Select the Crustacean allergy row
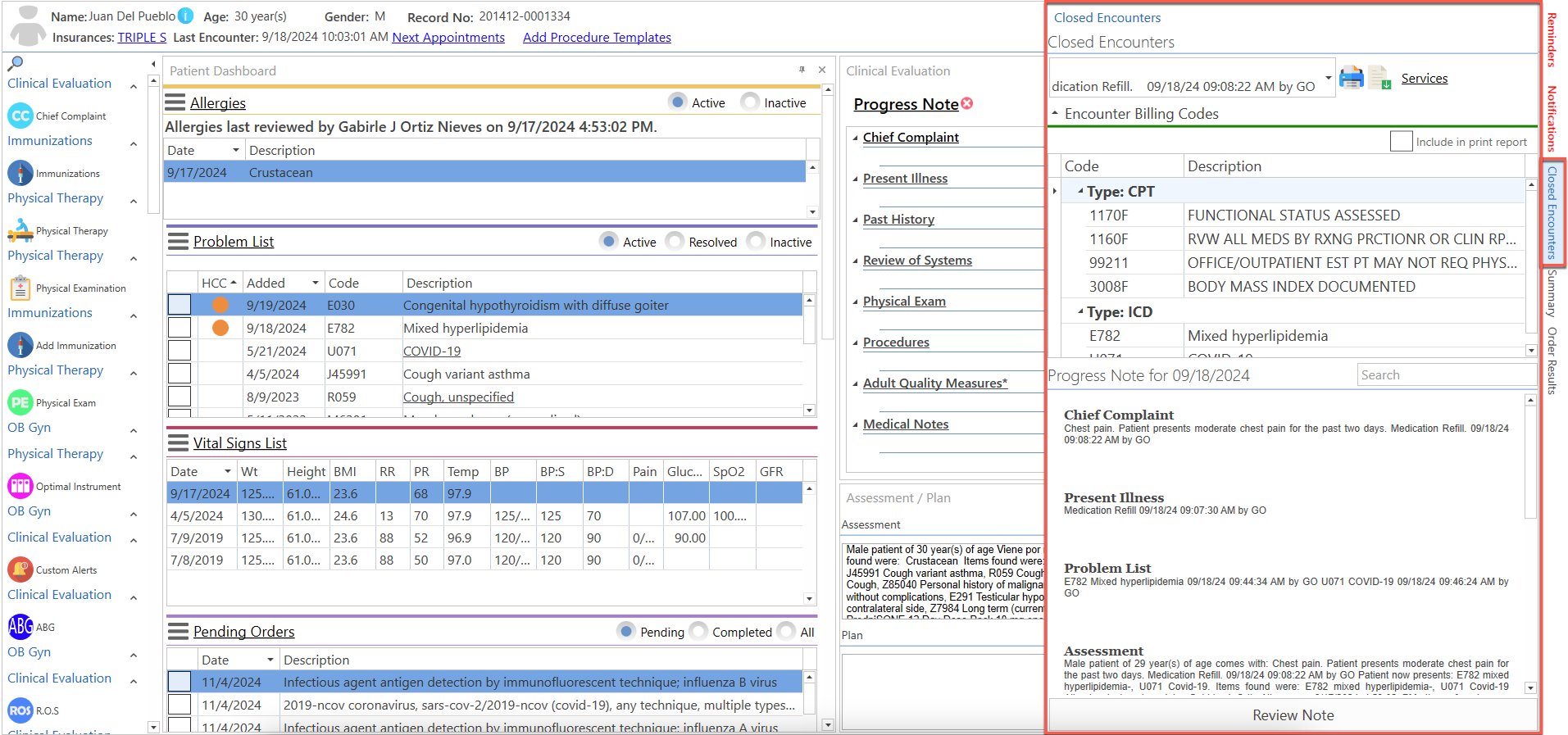 point(484,172)
